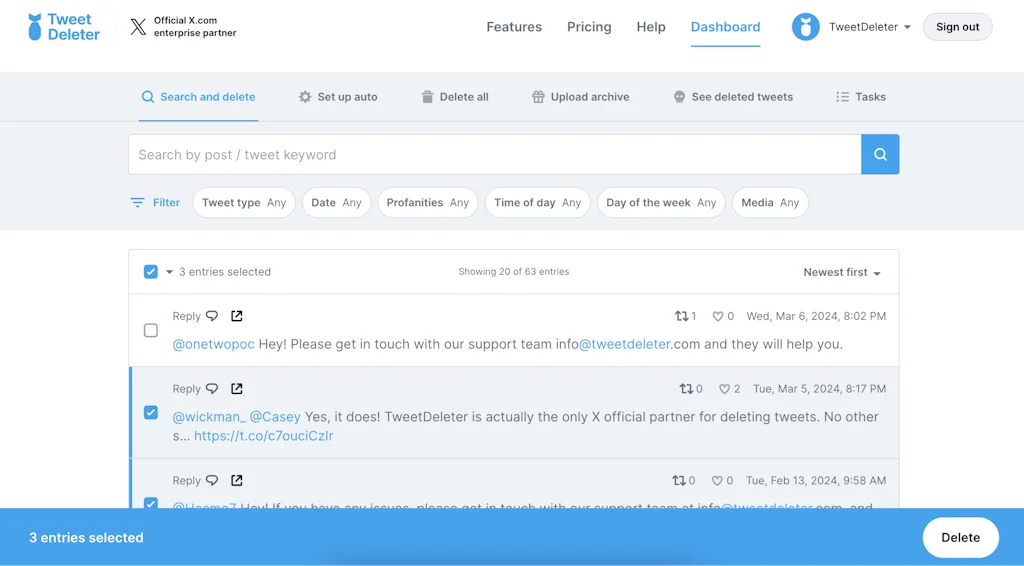Viewport: 1024px width, 566px height.
Task: Click the @Casey mention link
Action: click(275, 417)
